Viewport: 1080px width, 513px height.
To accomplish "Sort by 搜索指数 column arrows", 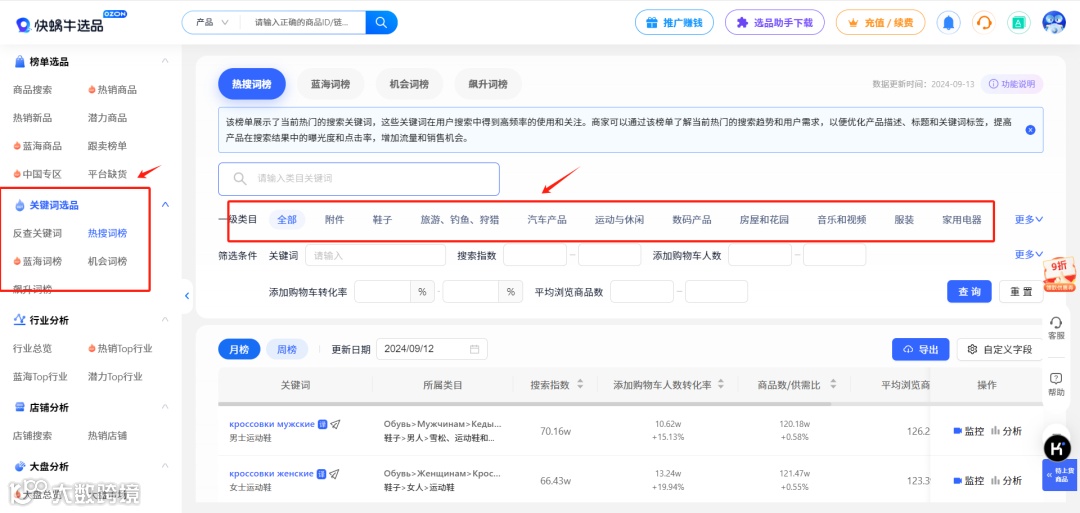I will pyautogui.click(x=580, y=384).
